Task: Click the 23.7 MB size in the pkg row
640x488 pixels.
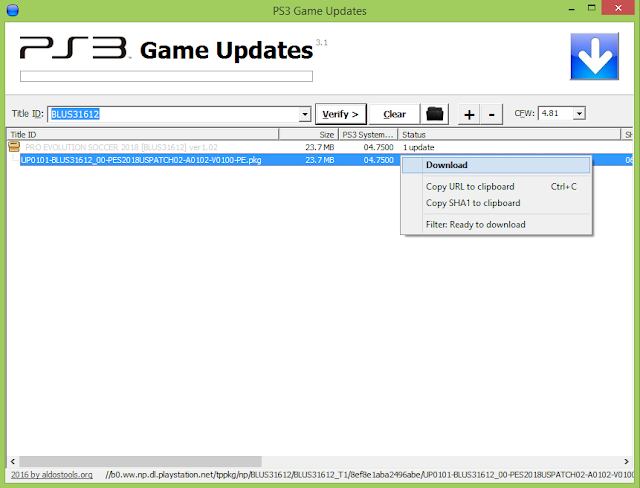Action: pyautogui.click(x=320, y=160)
